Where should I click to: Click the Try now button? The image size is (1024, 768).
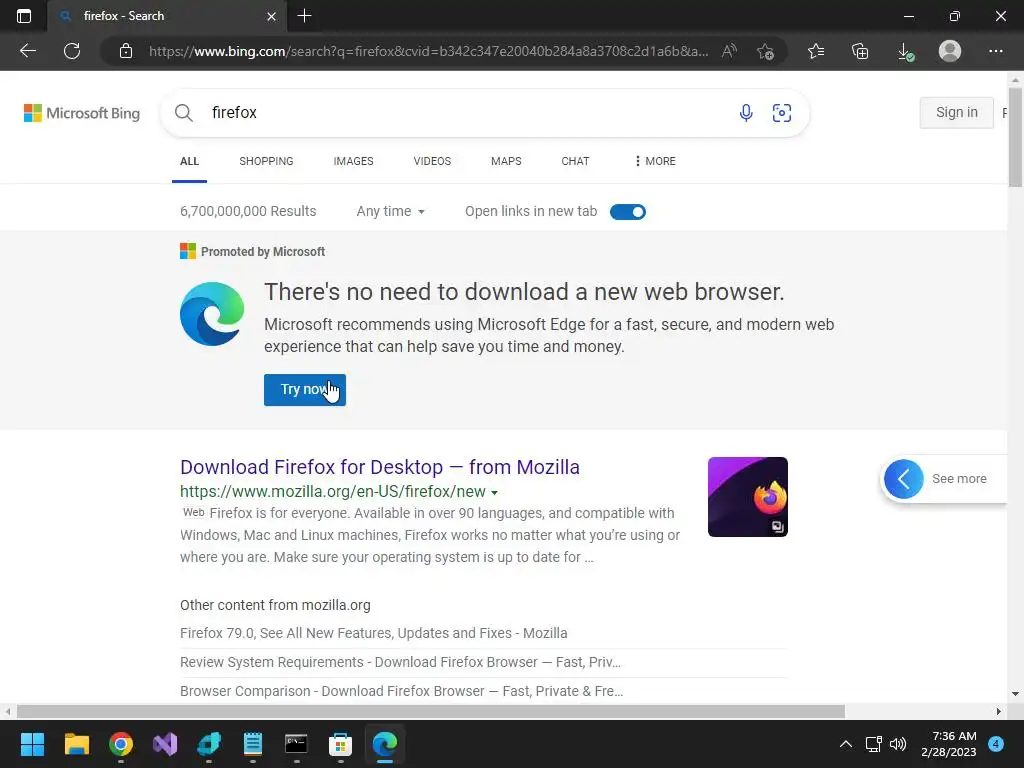pos(305,390)
